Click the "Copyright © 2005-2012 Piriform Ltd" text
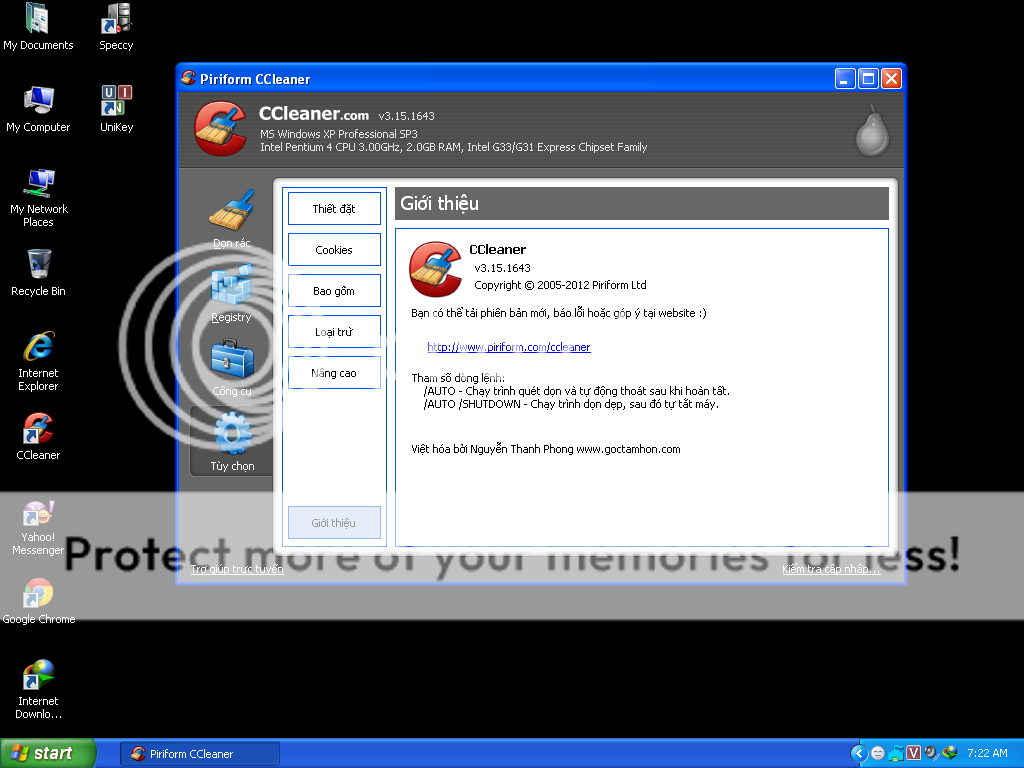This screenshot has width=1024, height=768. (x=560, y=285)
